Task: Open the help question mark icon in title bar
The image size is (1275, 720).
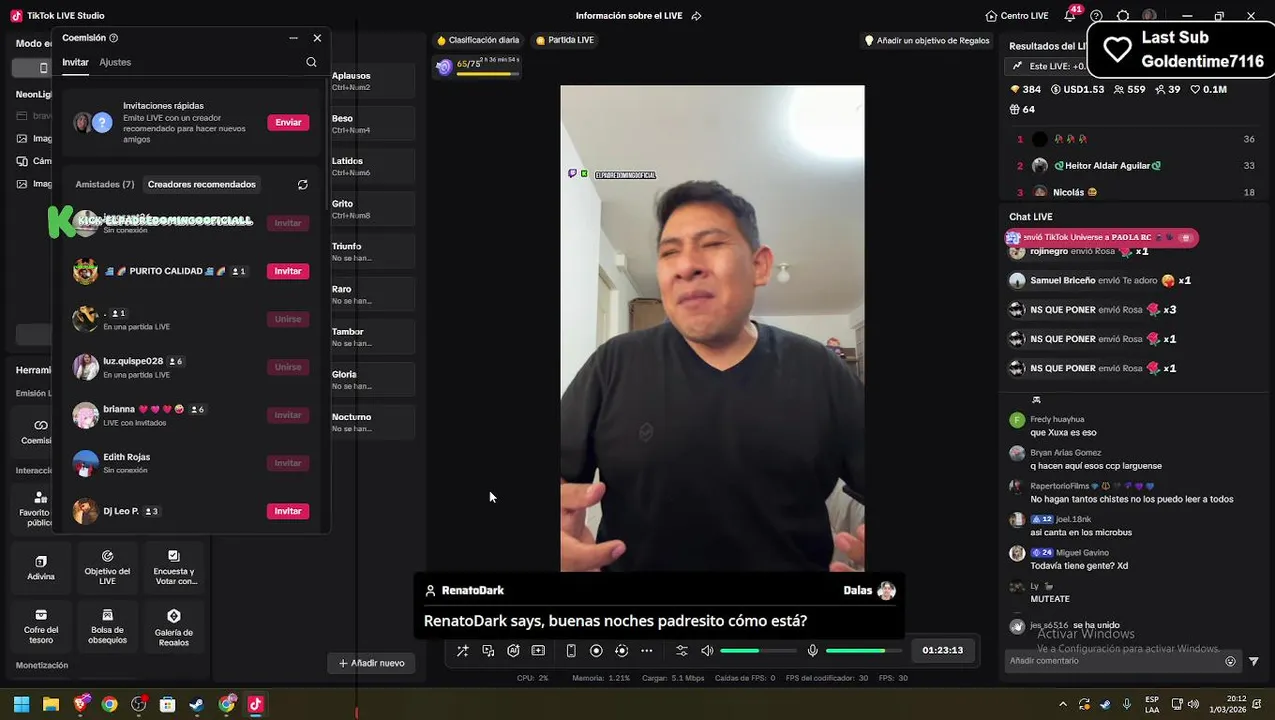Action: click(x=1097, y=16)
